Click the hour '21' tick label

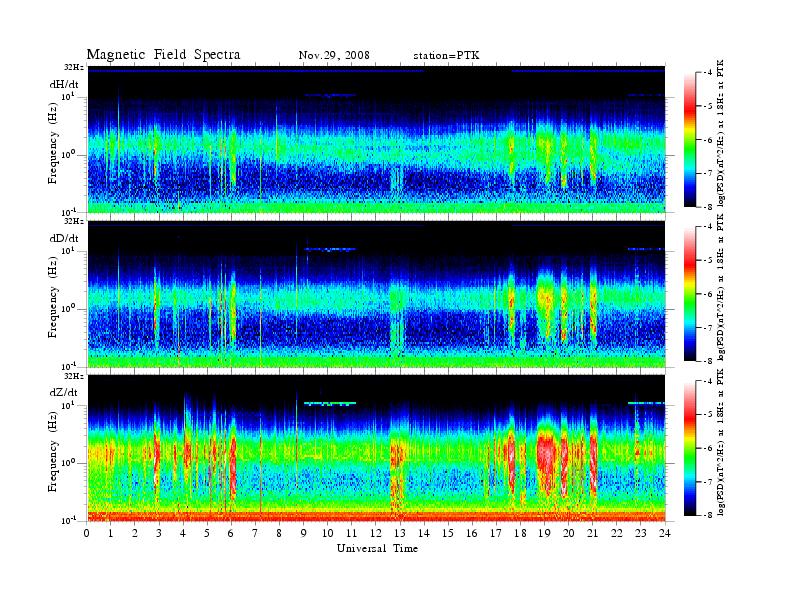click(x=593, y=533)
